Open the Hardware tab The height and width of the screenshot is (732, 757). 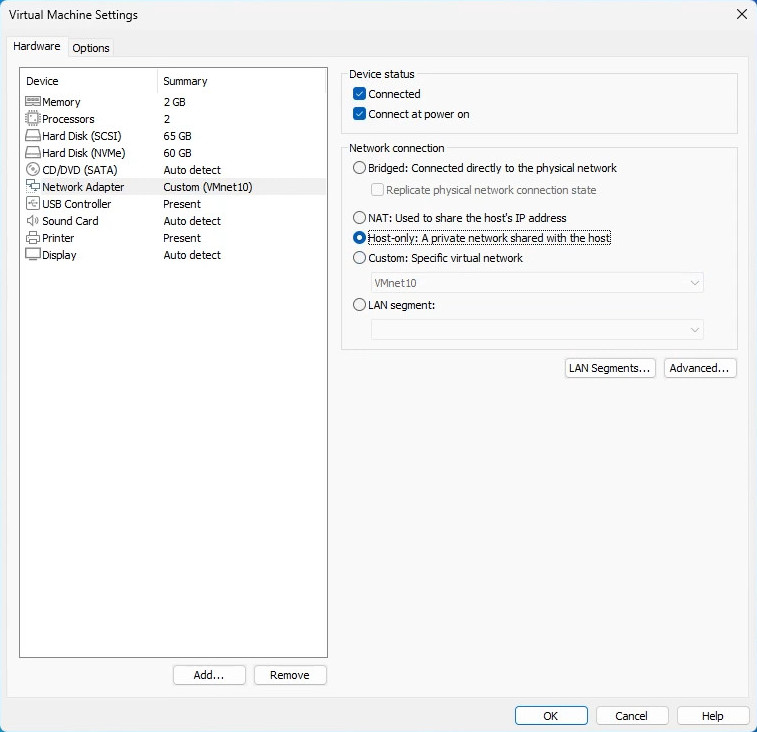click(37, 47)
